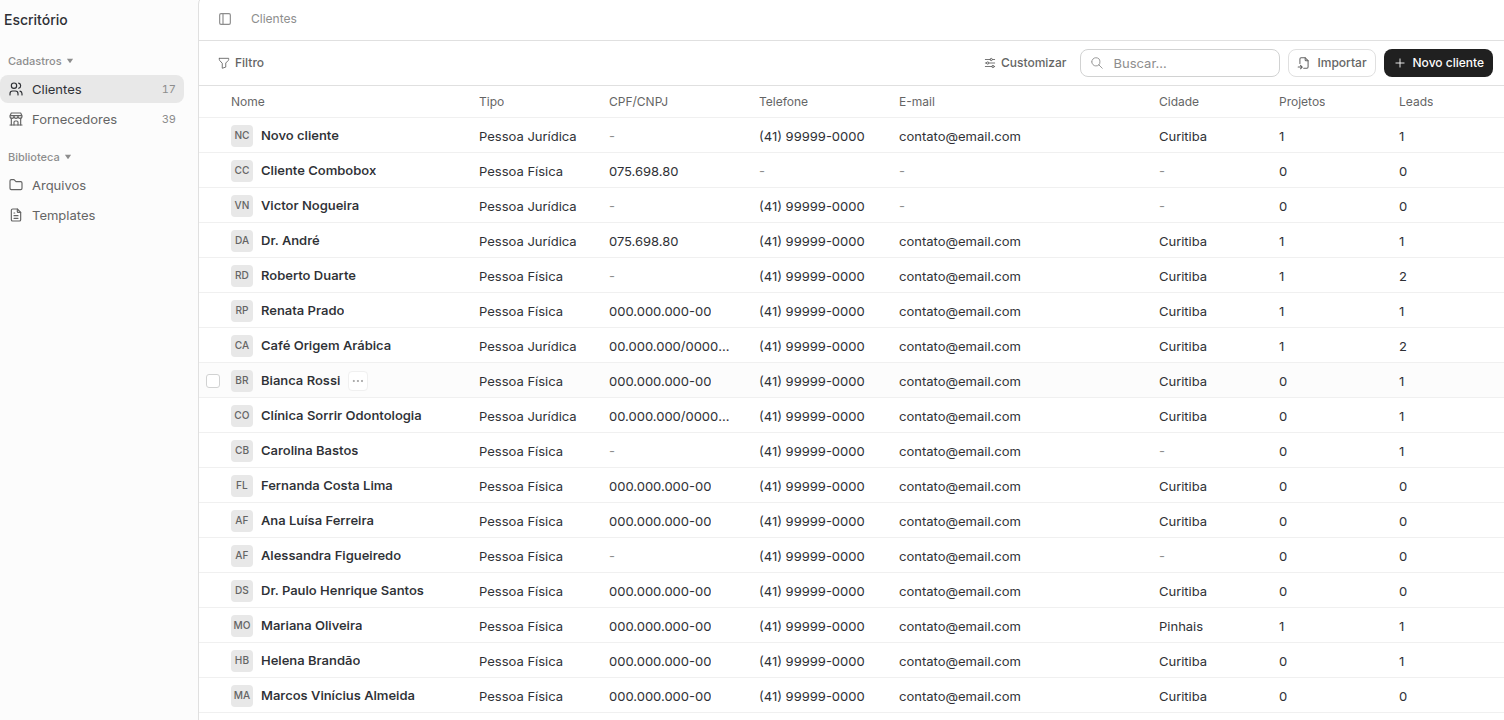This screenshot has width=1504, height=720.
Task: Open the Marcos Vinícius Almeida row
Action: (851, 695)
